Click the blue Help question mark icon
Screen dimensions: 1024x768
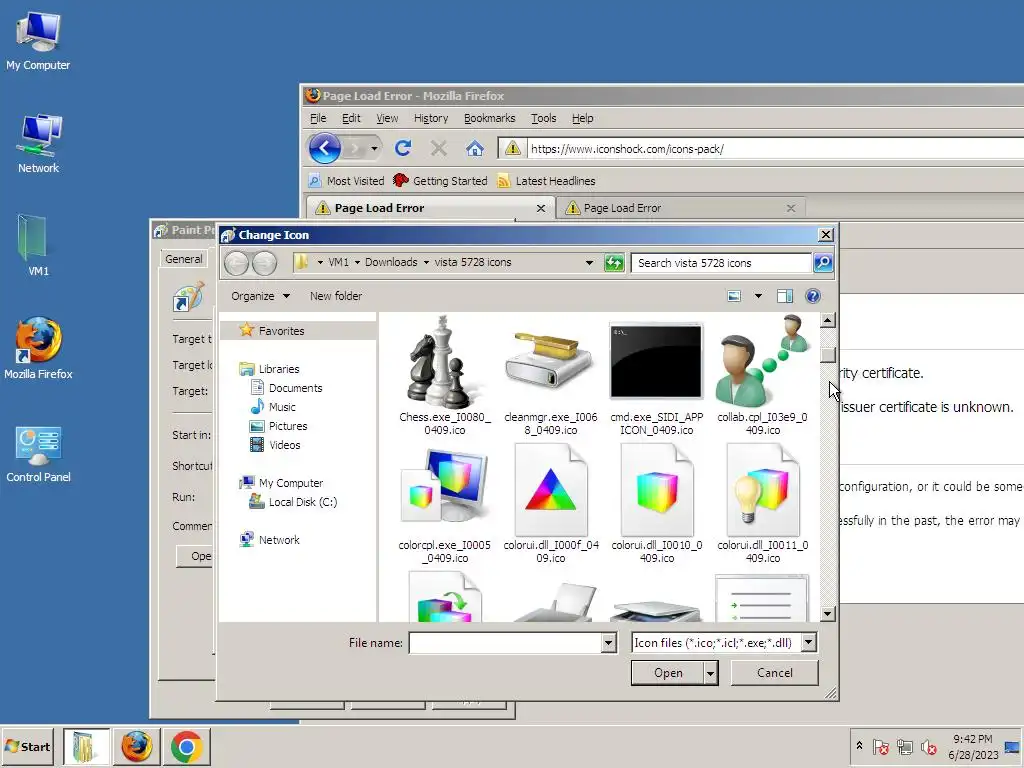(x=812, y=296)
